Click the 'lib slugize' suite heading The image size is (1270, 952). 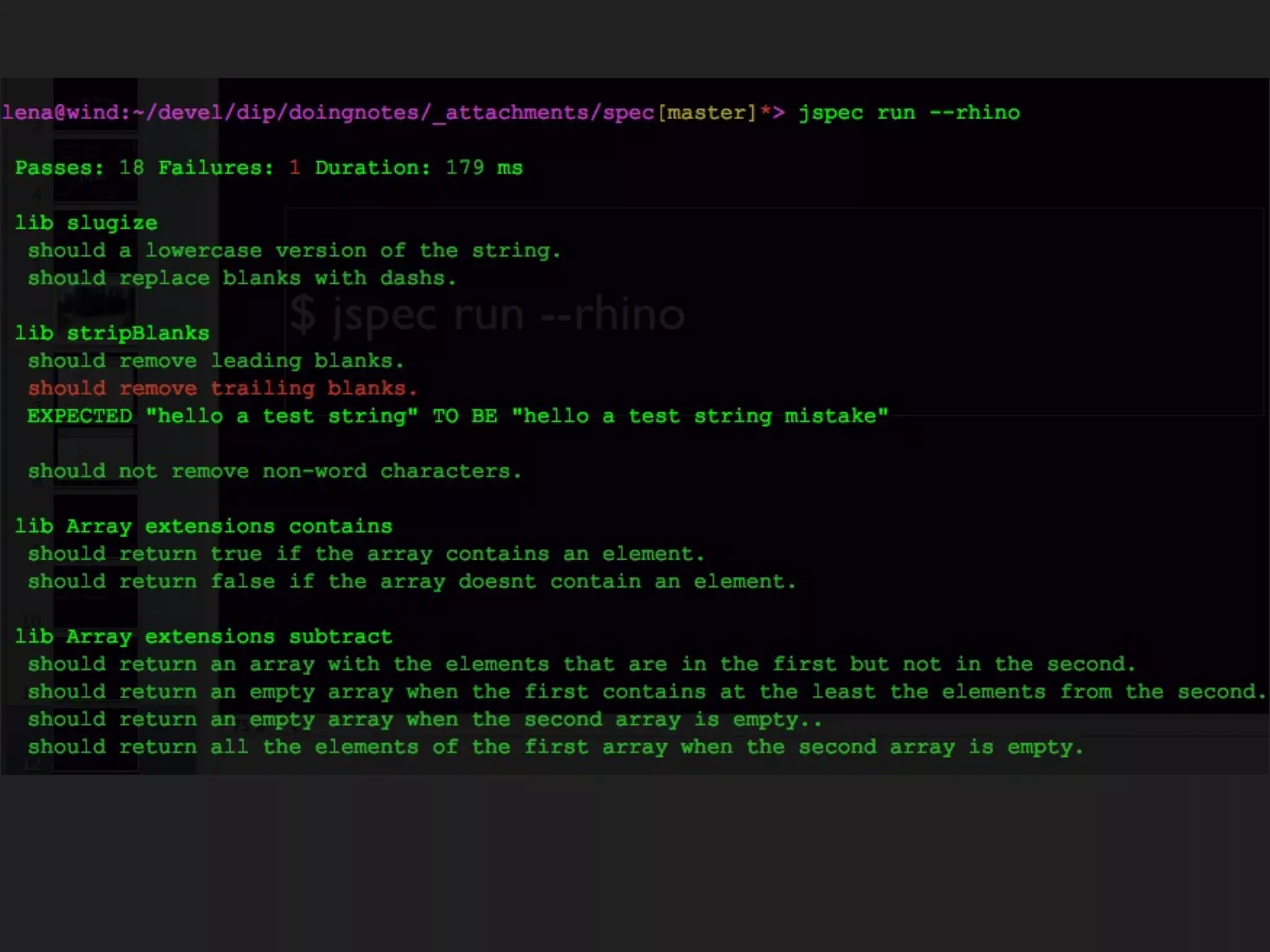[x=86, y=223]
